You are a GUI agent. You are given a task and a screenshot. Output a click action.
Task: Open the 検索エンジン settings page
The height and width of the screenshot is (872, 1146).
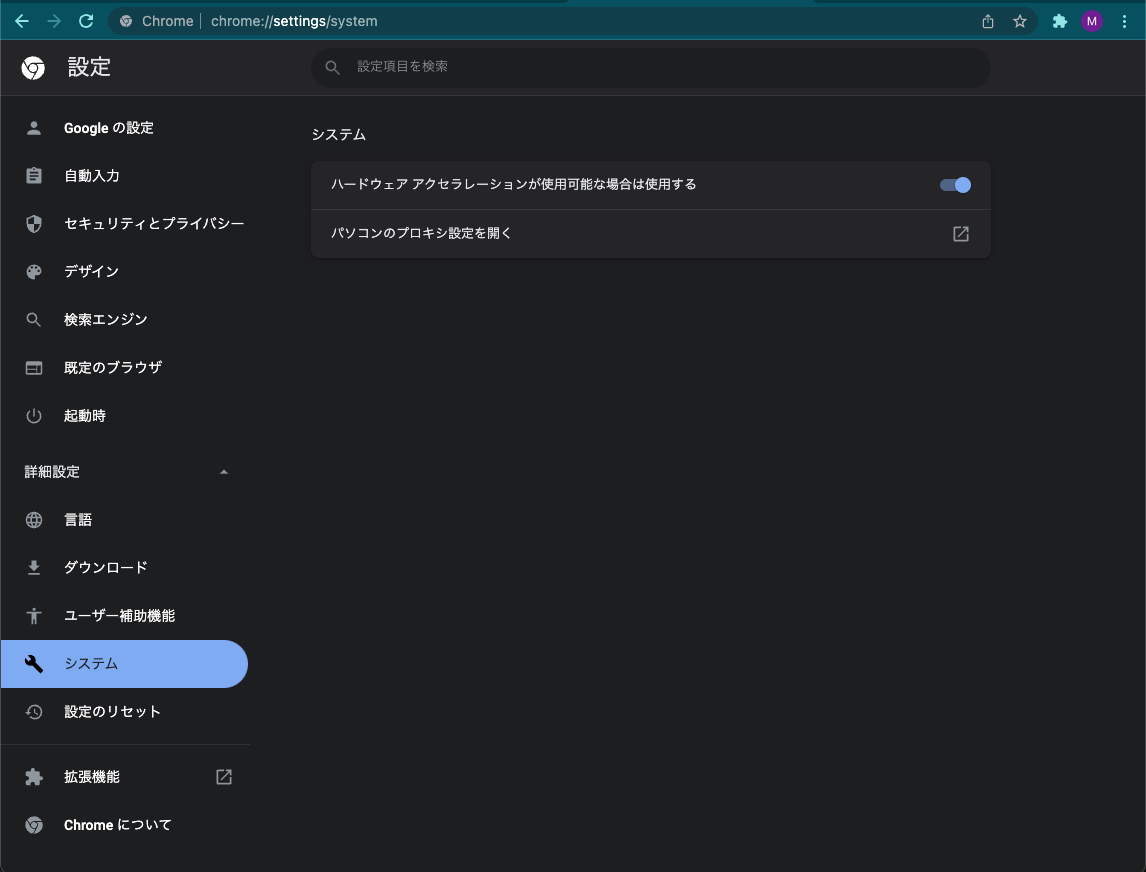pyautogui.click(x=105, y=319)
